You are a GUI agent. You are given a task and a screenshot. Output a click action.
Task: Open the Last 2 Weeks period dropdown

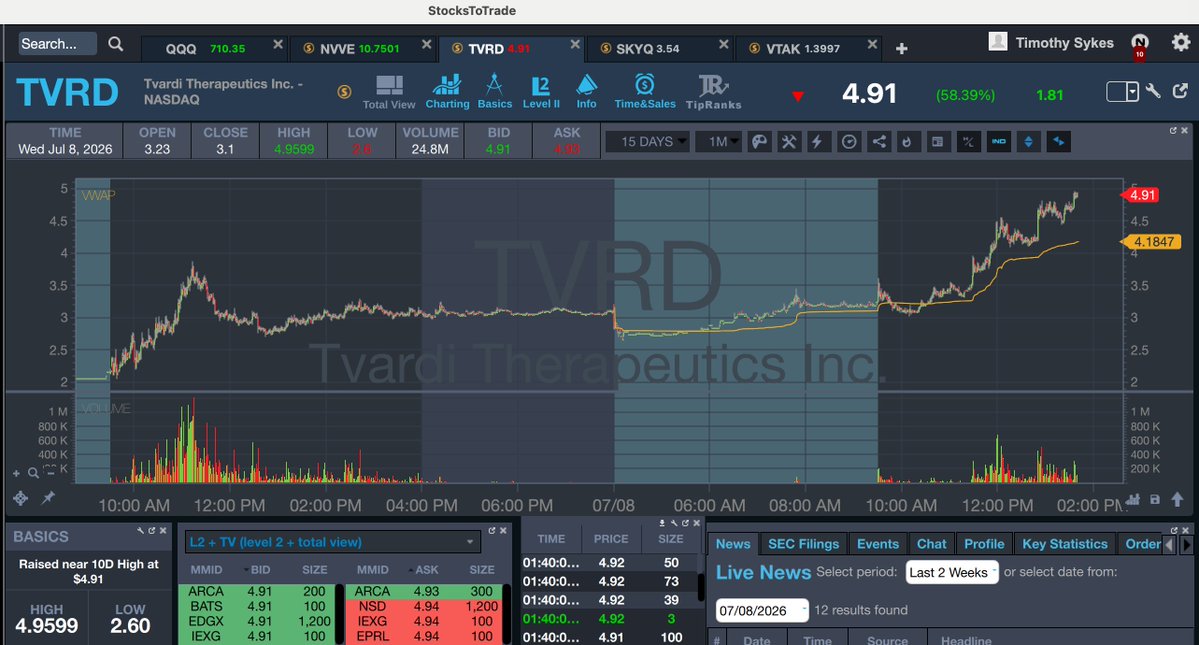952,572
